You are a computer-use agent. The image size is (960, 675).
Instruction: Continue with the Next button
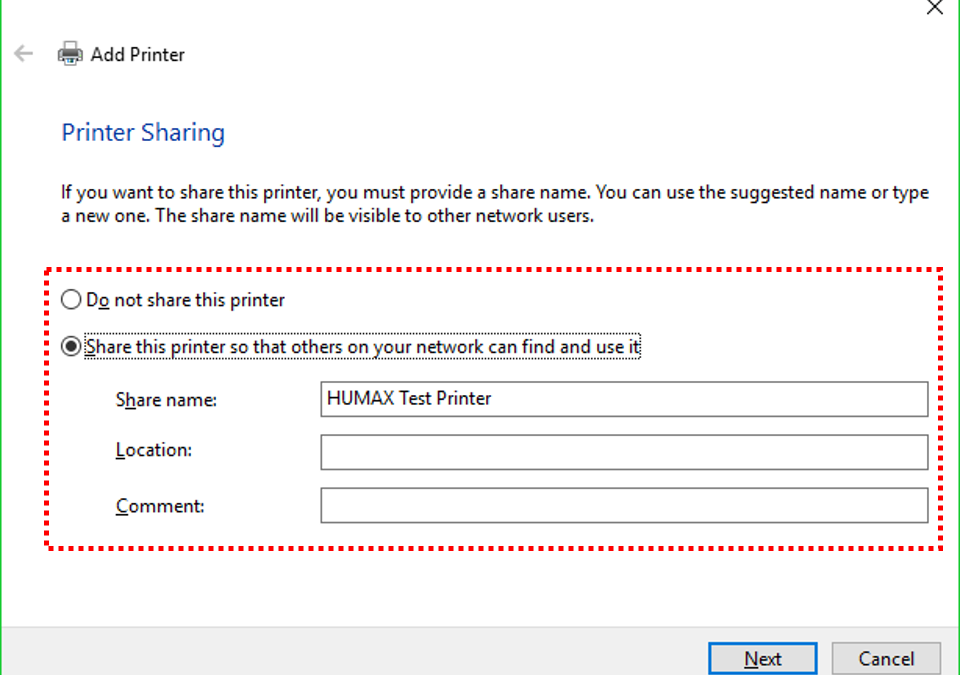click(x=762, y=658)
